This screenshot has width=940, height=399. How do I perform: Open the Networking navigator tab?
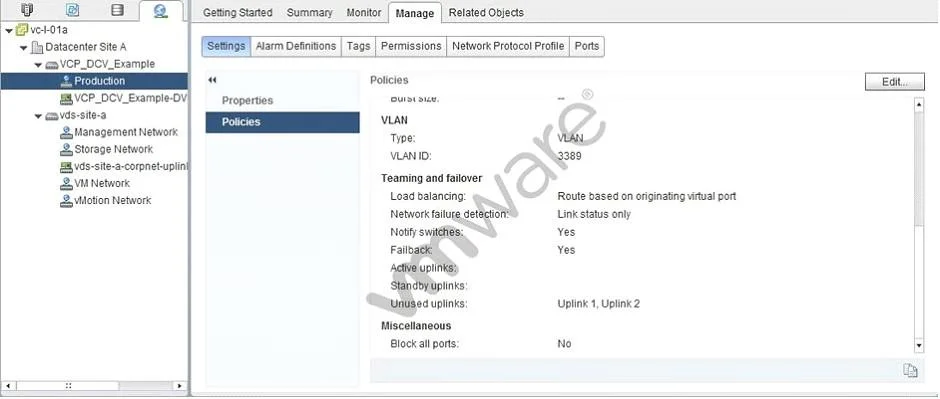[x=160, y=11]
